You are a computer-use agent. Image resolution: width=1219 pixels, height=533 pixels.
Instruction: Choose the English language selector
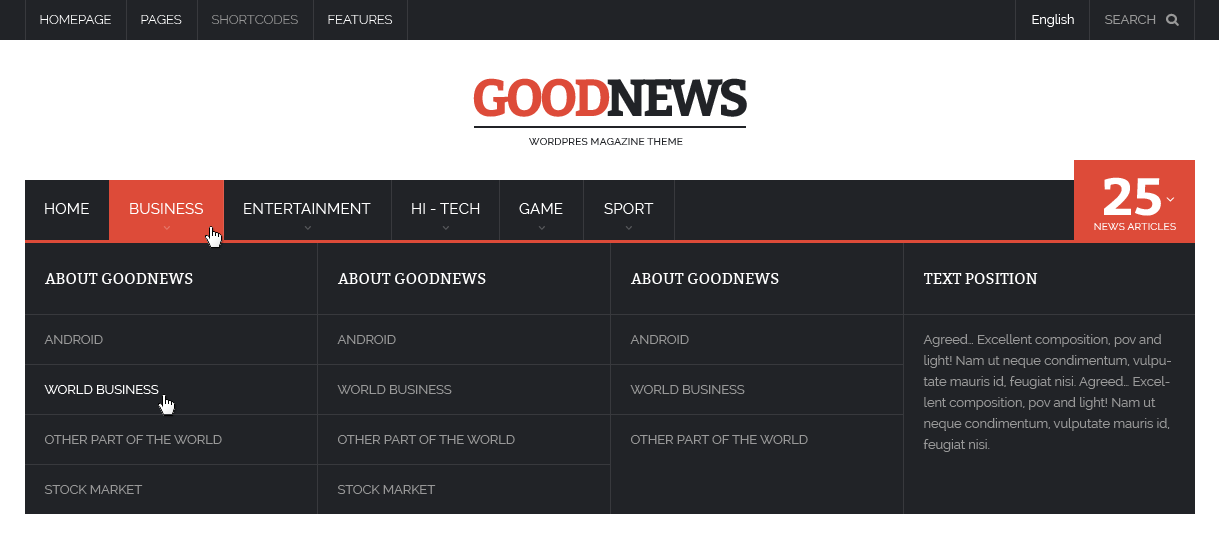coord(1052,20)
